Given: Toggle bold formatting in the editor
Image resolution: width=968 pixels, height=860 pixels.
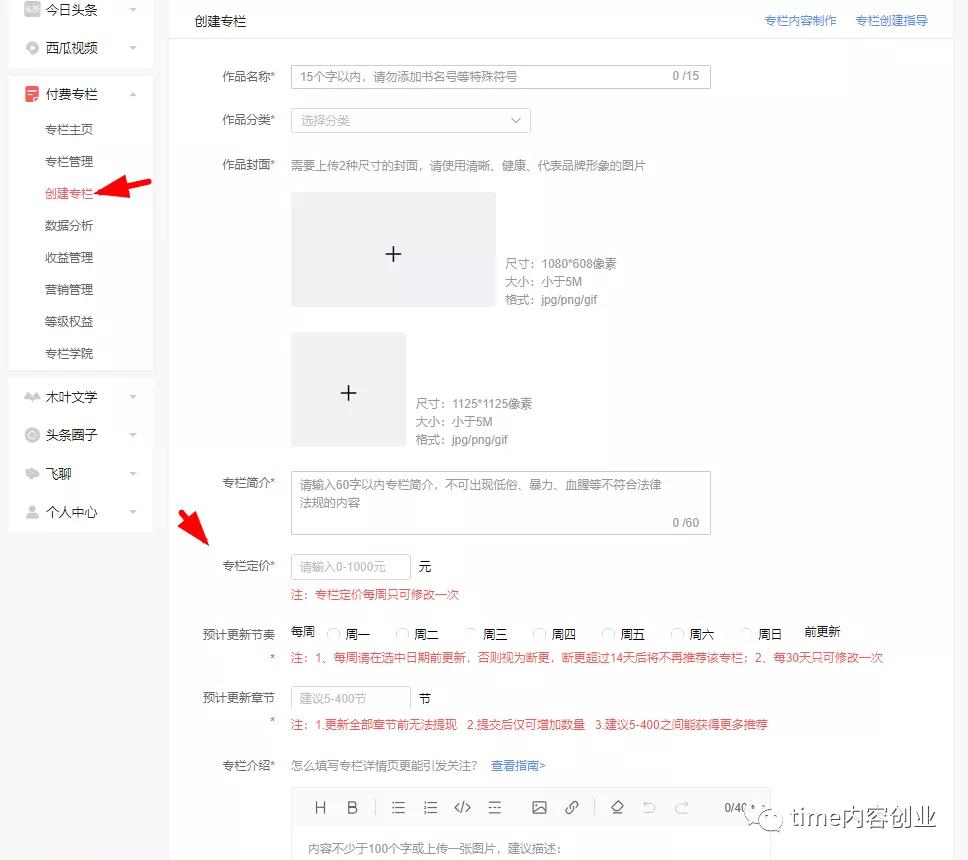Looking at the screenshot, I should 352,807.
